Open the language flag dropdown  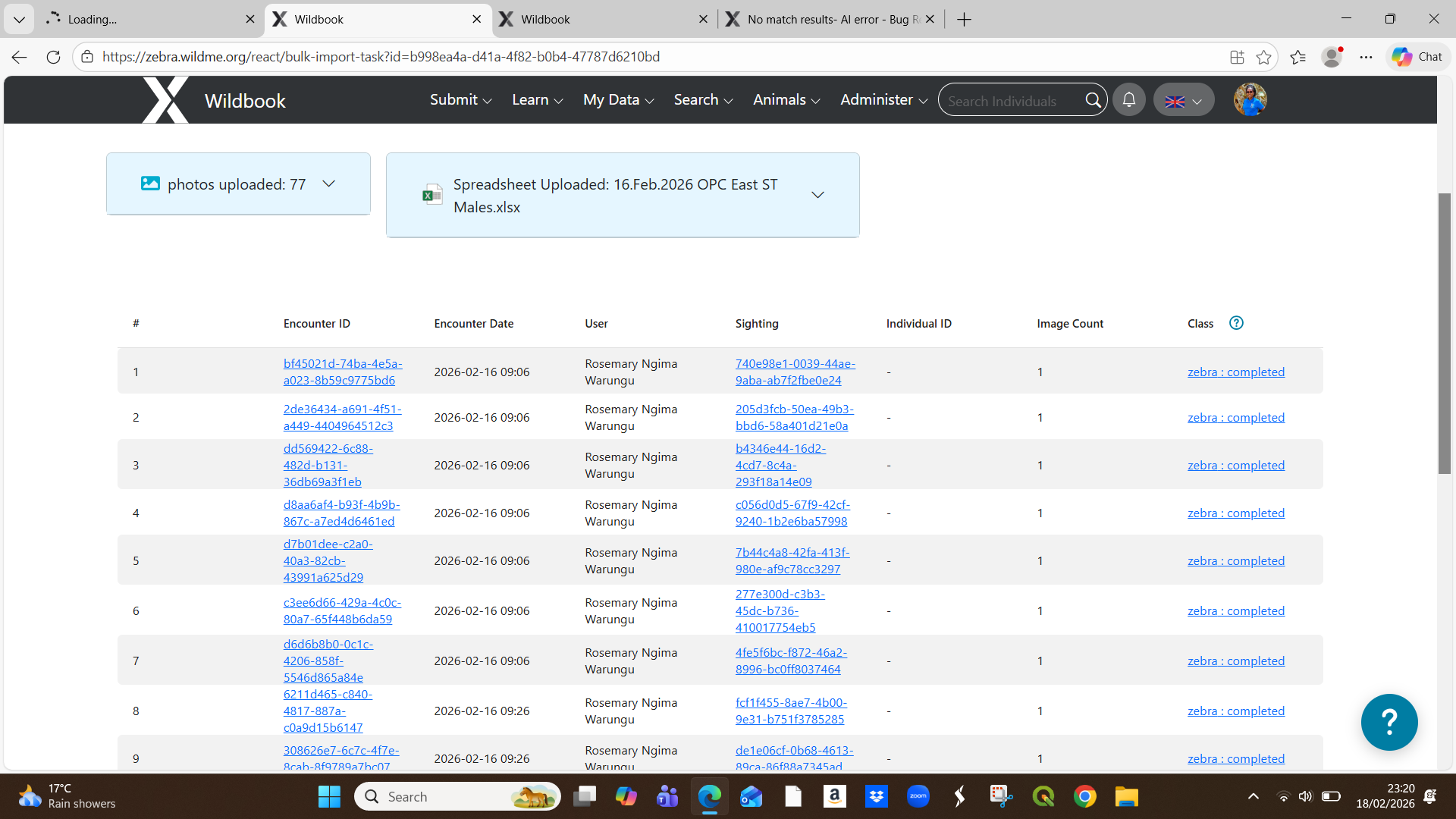tap(1183, 100)
